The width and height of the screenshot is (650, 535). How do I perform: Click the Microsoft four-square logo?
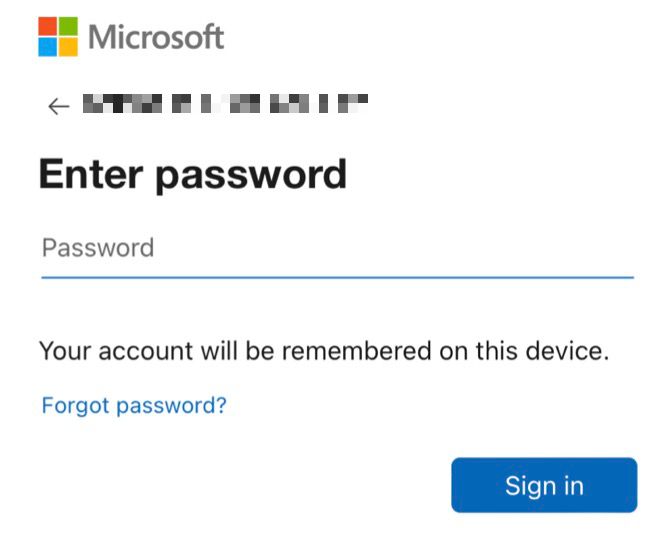58,37
